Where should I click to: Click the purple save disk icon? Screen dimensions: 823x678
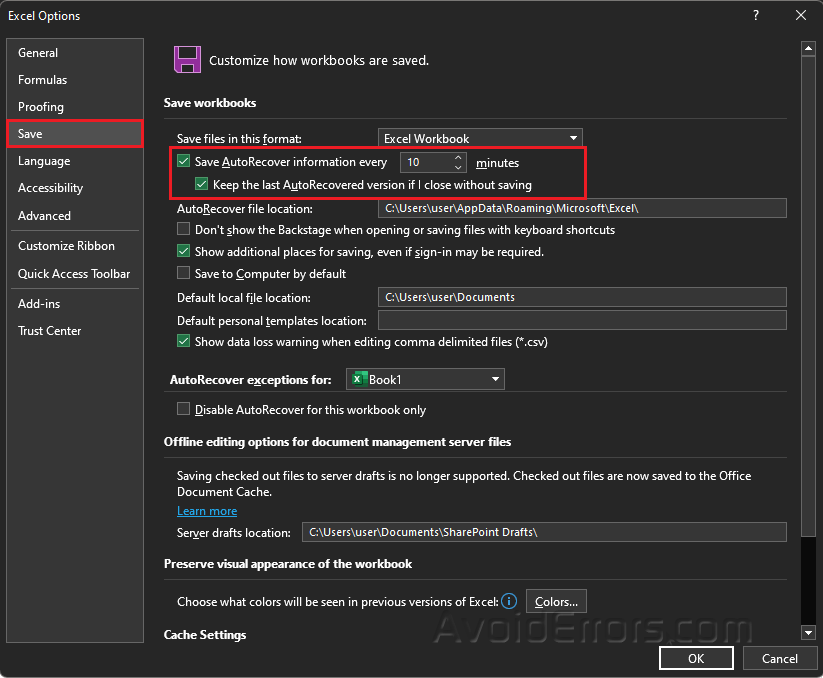point(187,59)
